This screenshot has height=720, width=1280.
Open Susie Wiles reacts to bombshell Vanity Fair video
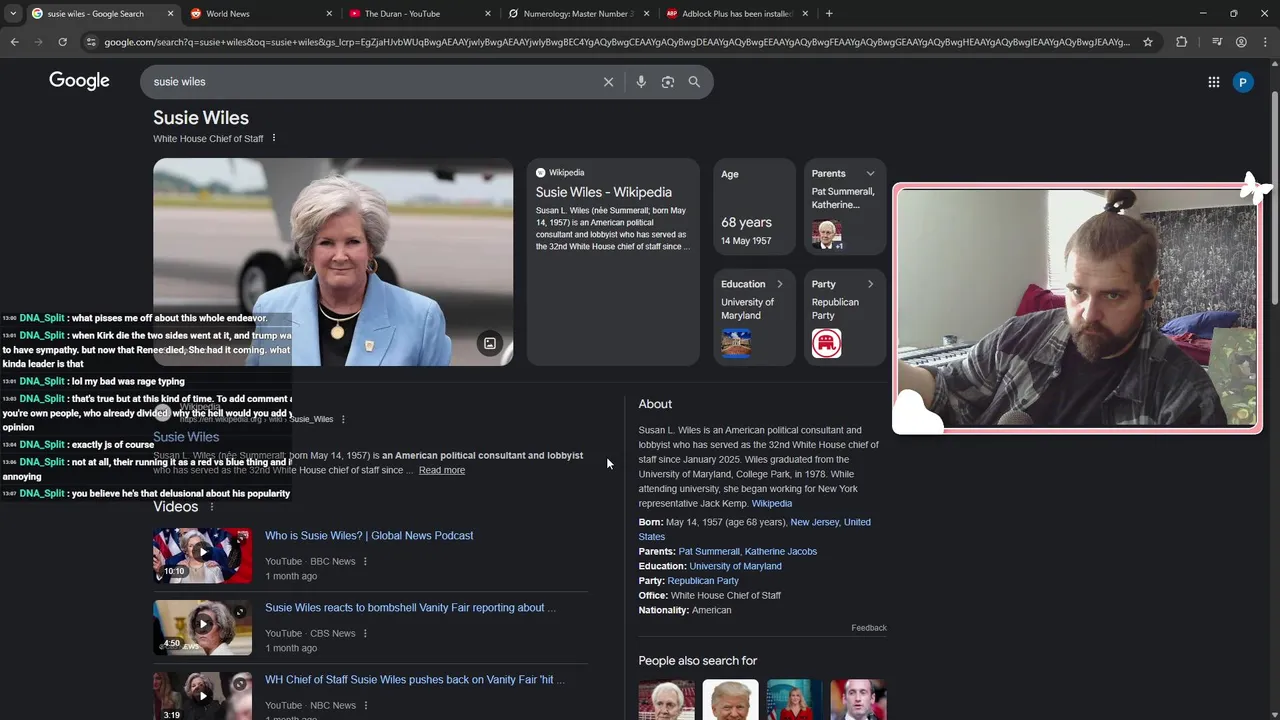tap(410, 608)
